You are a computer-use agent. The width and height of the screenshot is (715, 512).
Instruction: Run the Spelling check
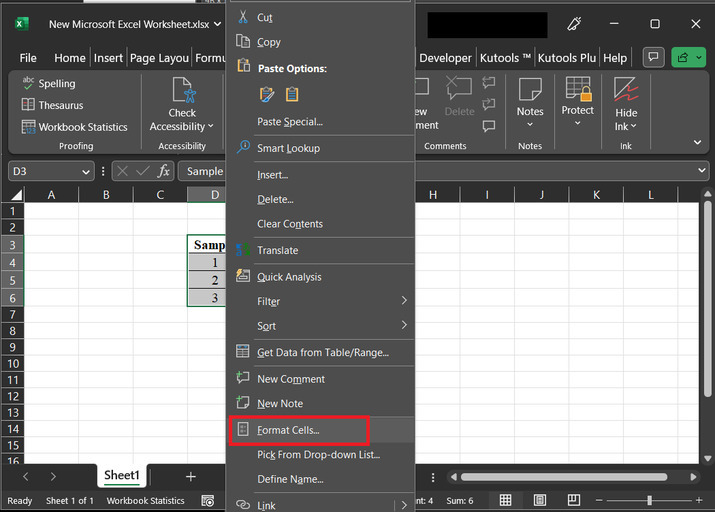[49, 83]
